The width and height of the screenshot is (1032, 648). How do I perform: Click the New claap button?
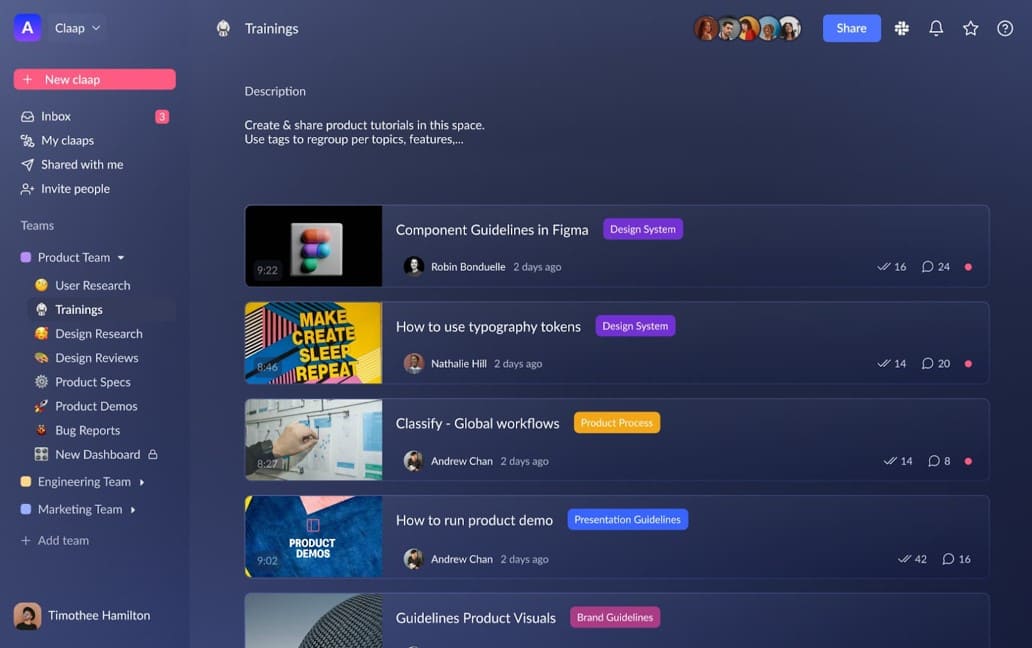point(94,79)
